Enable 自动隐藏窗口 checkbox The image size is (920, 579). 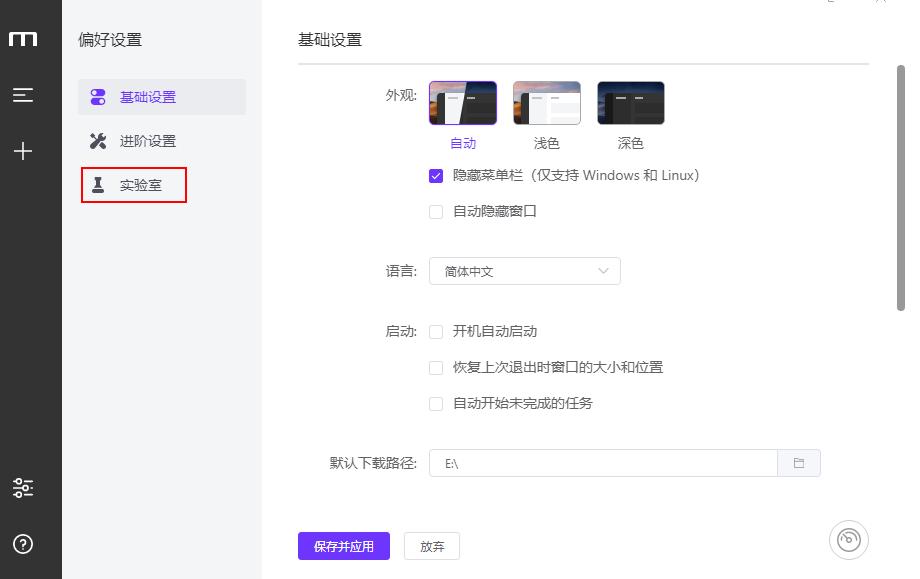(x=436, y=211)
